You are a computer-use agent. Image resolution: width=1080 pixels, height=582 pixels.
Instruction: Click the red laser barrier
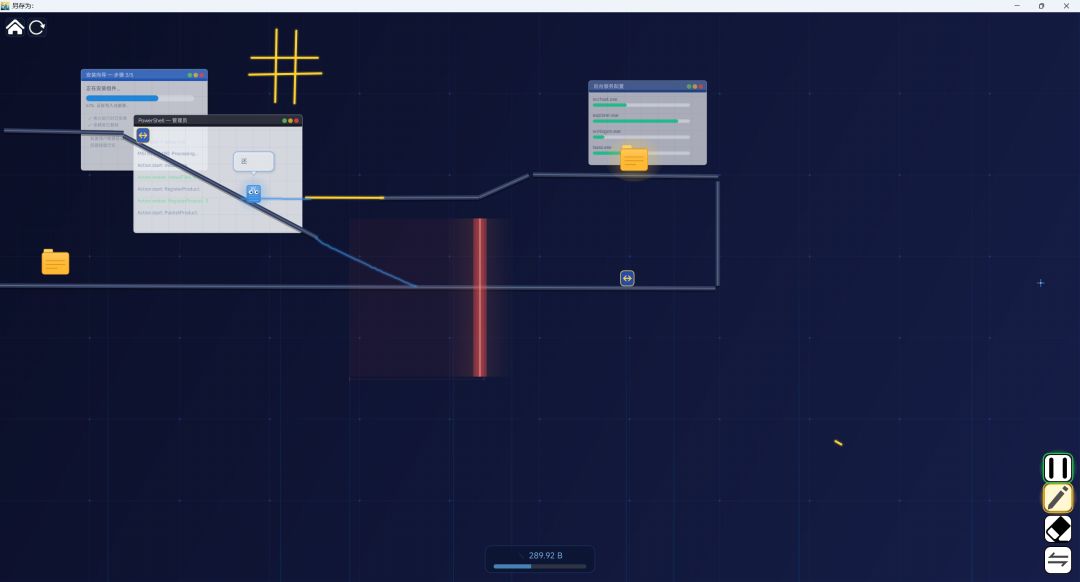click(480, 298)
